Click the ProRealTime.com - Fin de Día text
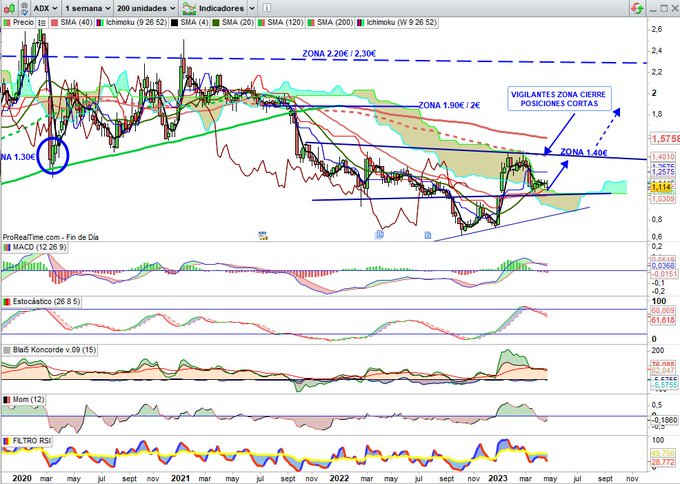The width and height of the screenshot is (680, 484). pos(51,237)
